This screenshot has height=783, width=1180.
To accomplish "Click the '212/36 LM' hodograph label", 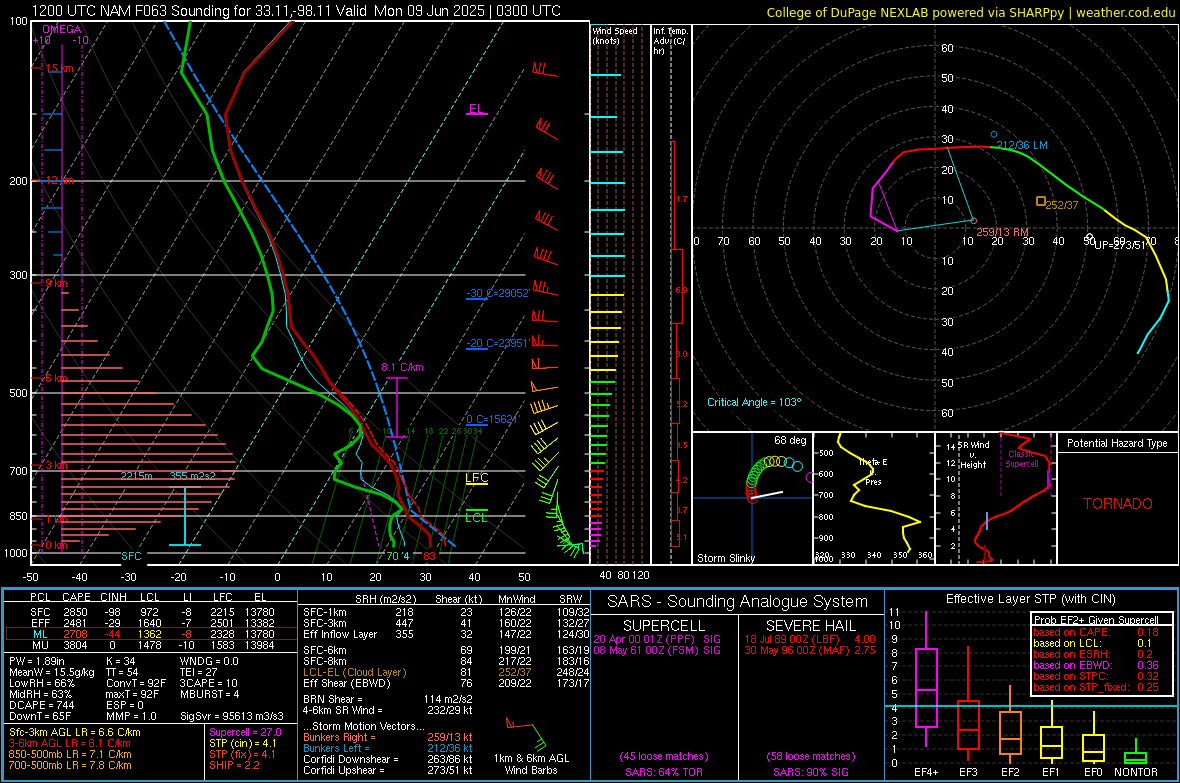I will 1022,145.
